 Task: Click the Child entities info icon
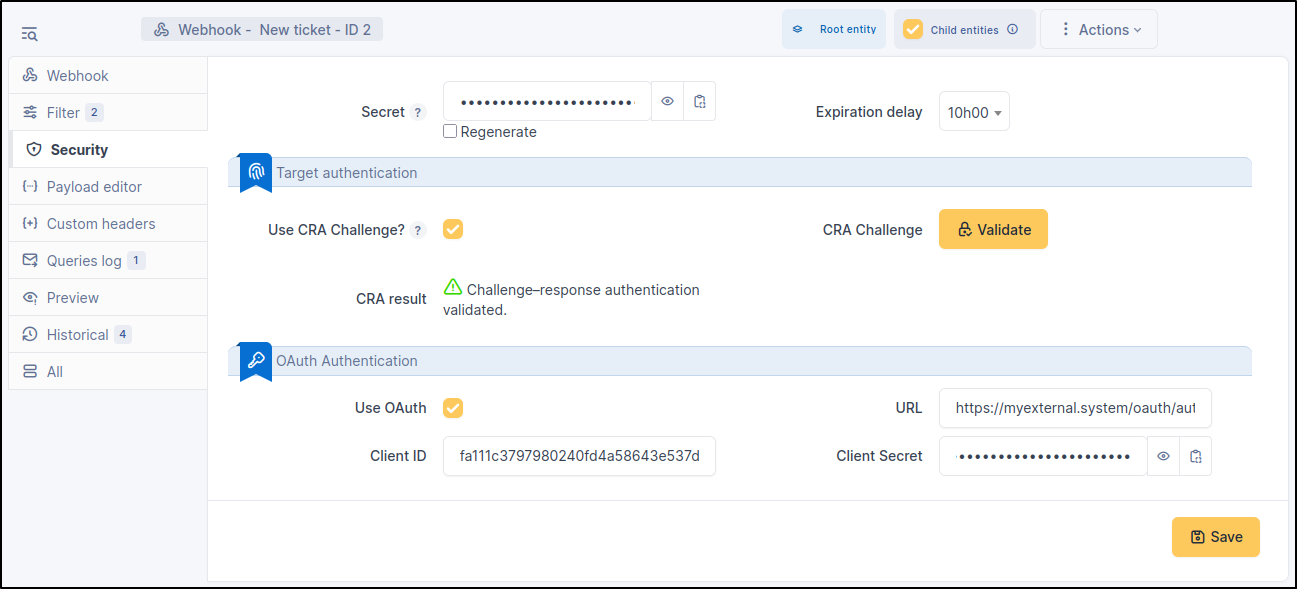tap(1012, 30)
